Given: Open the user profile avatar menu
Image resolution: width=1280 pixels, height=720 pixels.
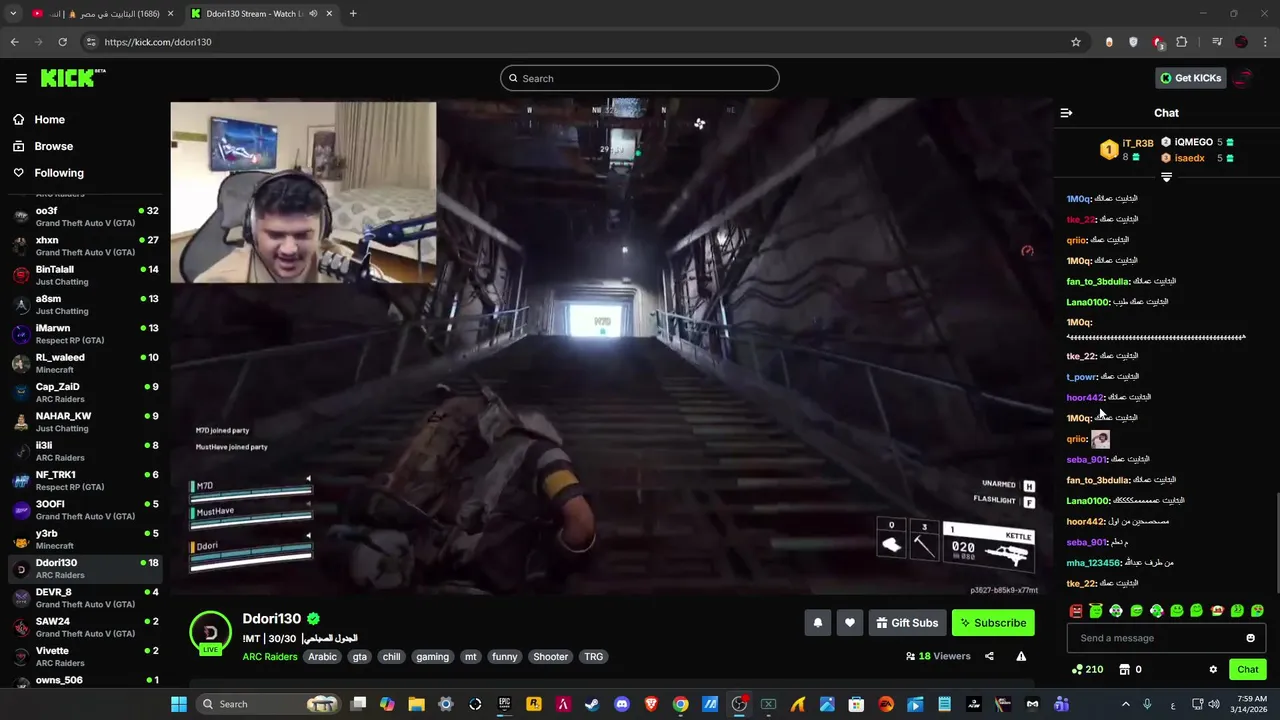Looking at the screenshot, I should coord(1245,78).
